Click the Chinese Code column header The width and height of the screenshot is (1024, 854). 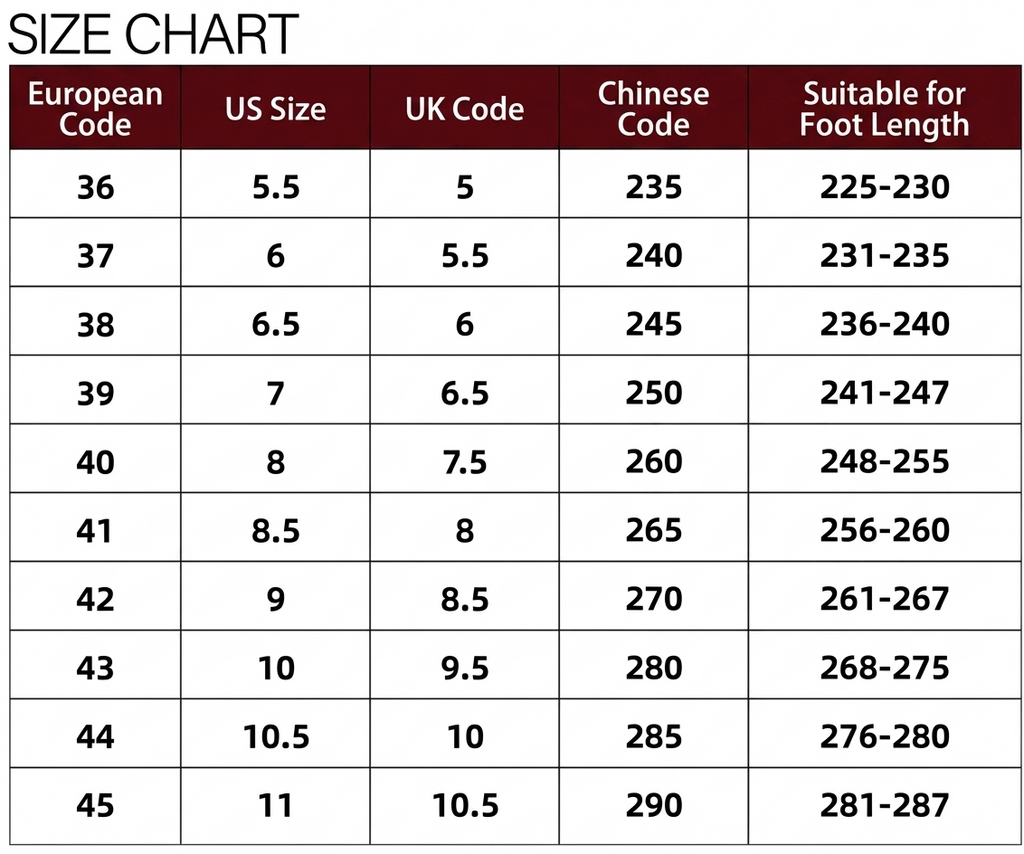click(653, 108)
